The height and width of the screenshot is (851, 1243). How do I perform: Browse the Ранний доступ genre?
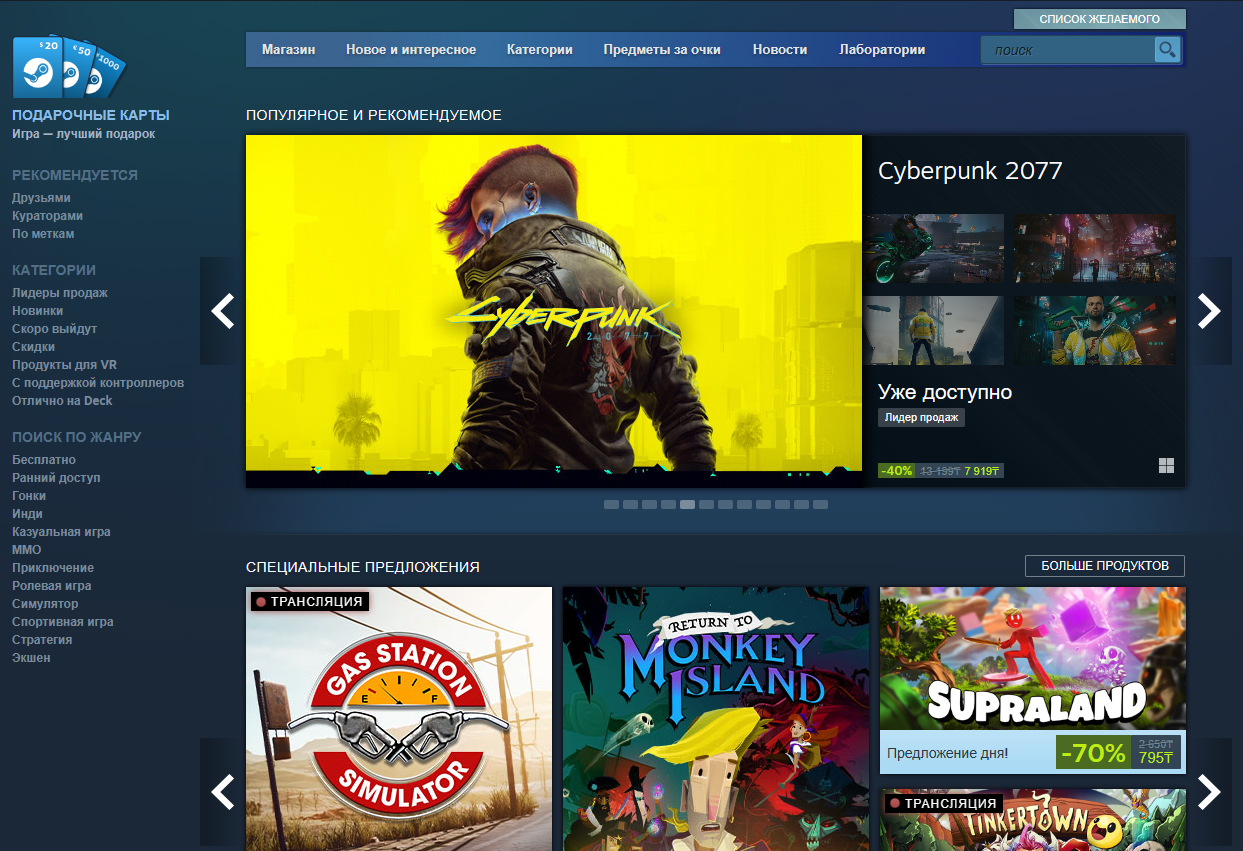[56, 478]
